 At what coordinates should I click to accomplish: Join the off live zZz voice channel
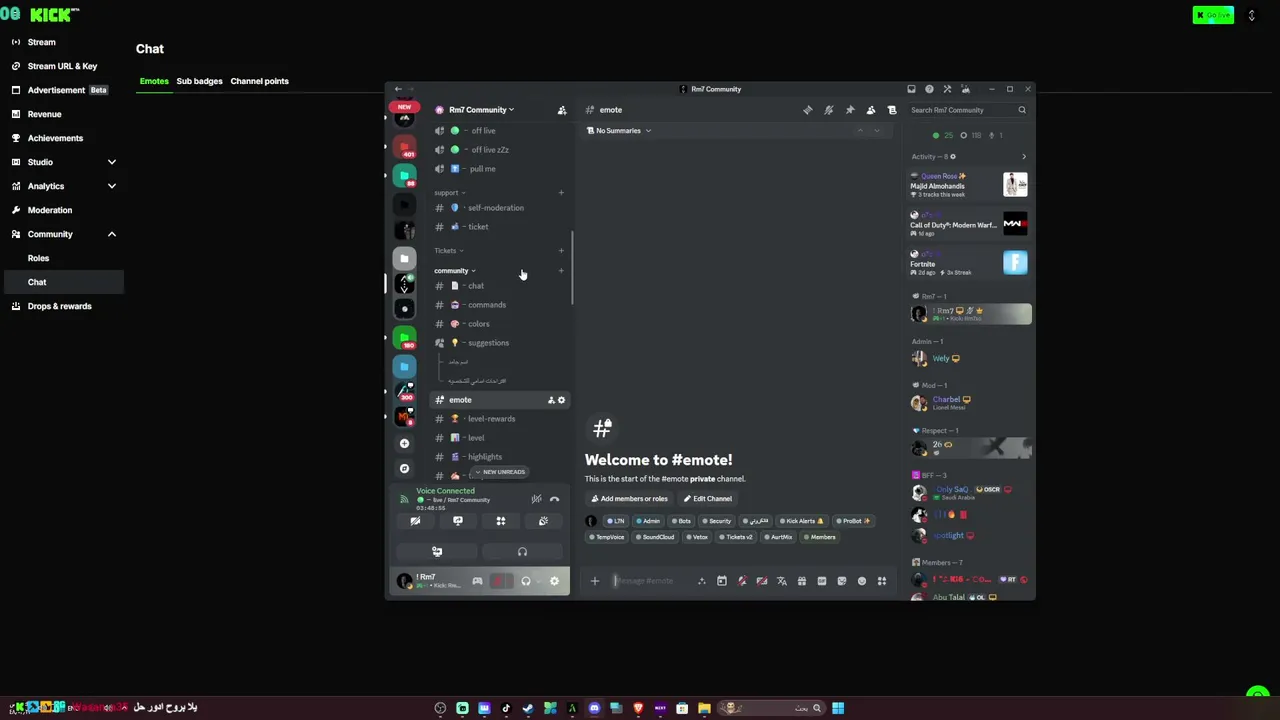click(500, 150)
